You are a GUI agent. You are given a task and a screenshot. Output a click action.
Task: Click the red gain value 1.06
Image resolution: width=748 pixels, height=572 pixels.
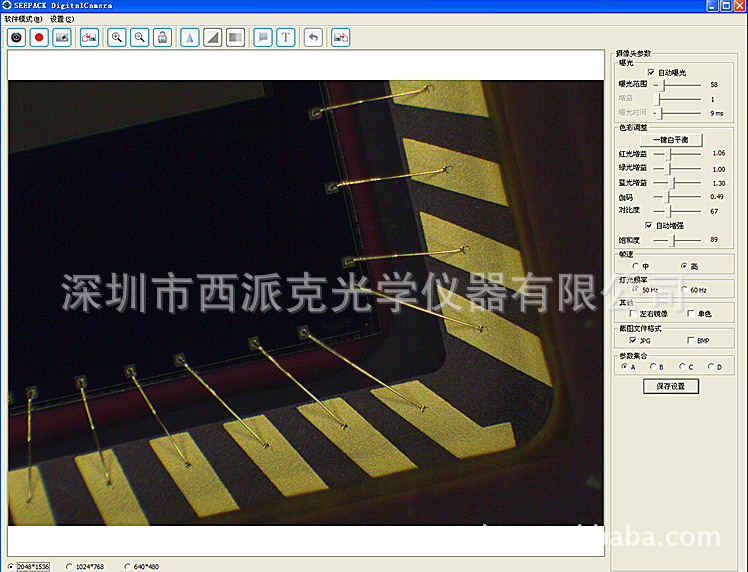click(x=718, y=153)
